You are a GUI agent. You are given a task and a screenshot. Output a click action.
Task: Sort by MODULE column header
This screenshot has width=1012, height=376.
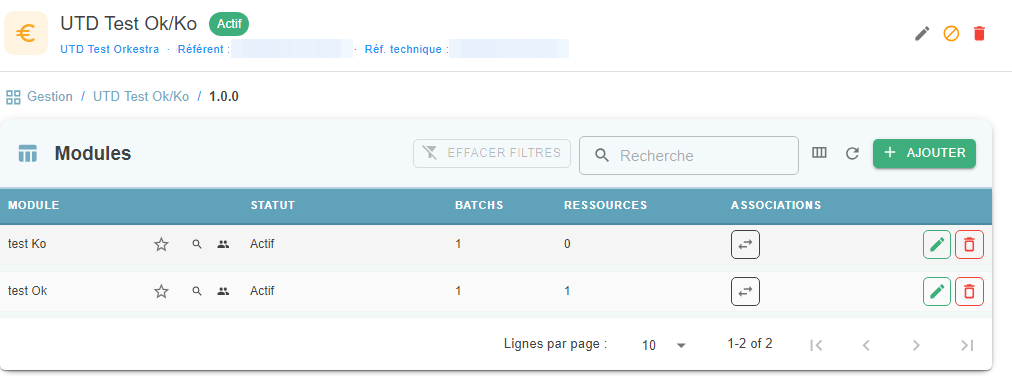pos(34,205)
